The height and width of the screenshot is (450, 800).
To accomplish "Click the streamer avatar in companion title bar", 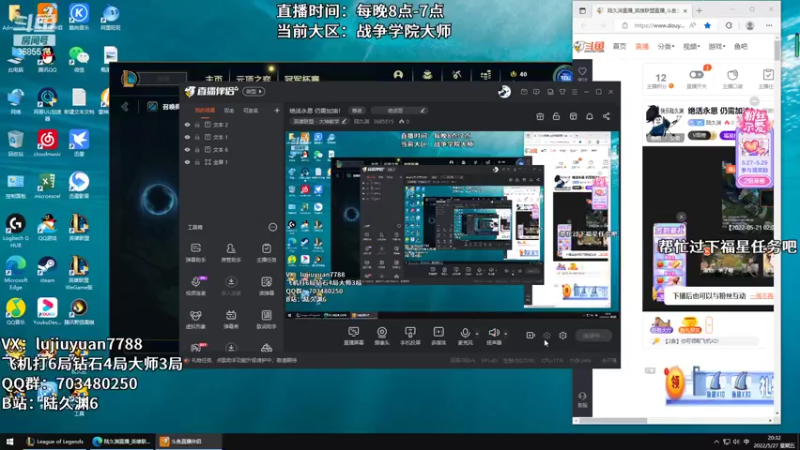I will pyautogui.click(x=504, y=91).
